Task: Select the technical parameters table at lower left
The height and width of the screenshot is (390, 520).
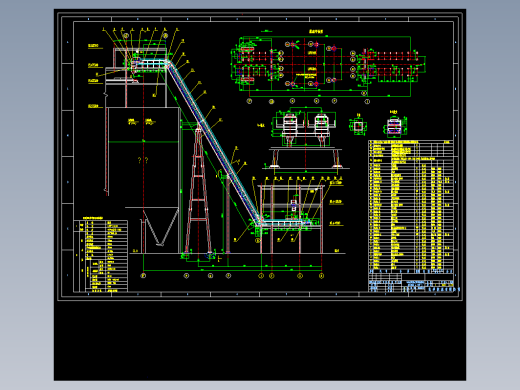Action: click(100, 256)
